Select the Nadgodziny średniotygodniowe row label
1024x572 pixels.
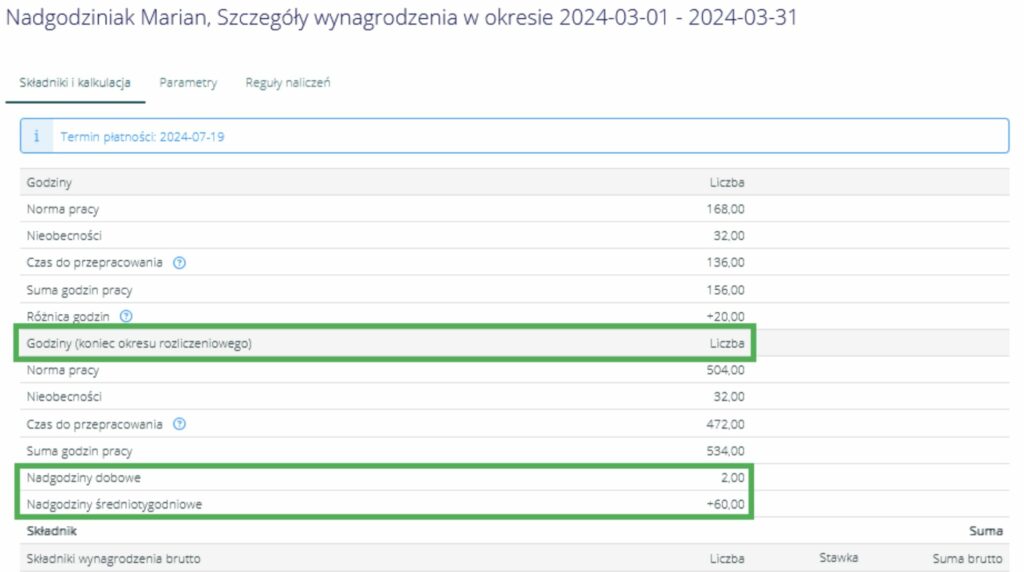(114, 505)
